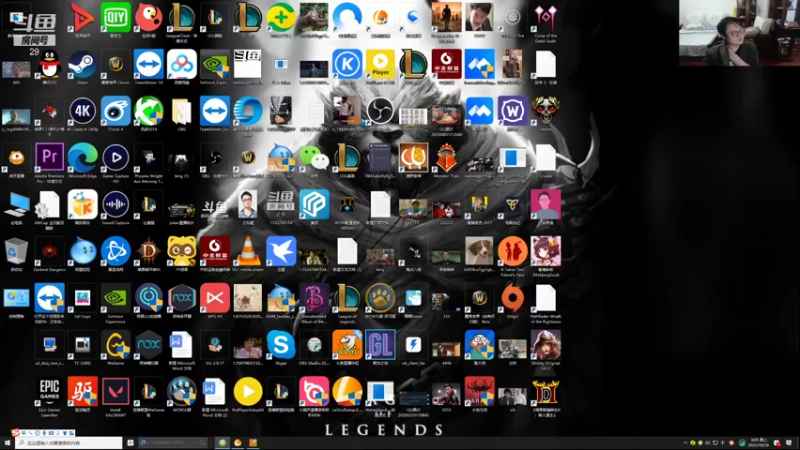Open the blue Kugou K icon

(x=347, y=64)
